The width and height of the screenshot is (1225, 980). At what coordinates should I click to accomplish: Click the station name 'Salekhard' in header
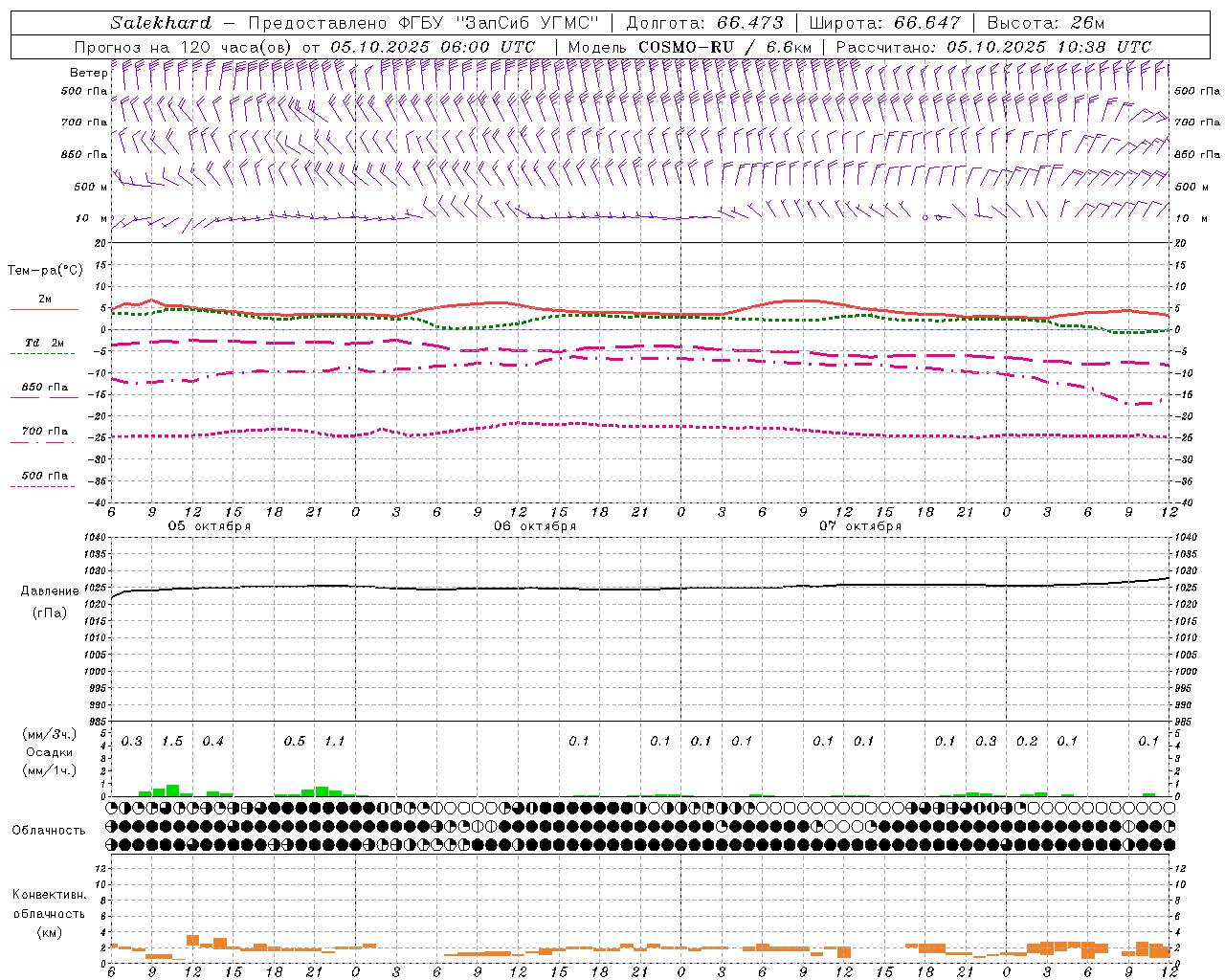(x=161, y=23)
